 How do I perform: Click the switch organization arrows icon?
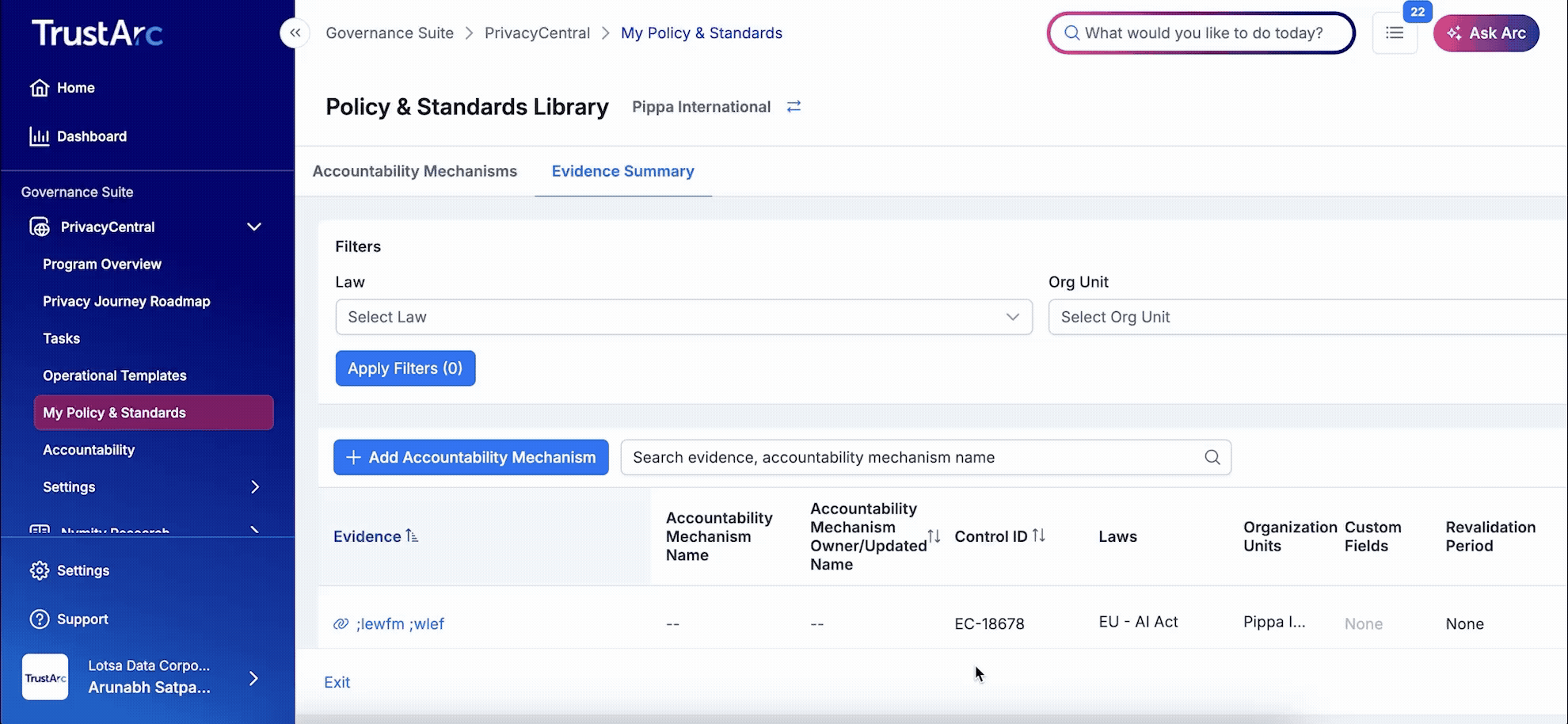794,107
